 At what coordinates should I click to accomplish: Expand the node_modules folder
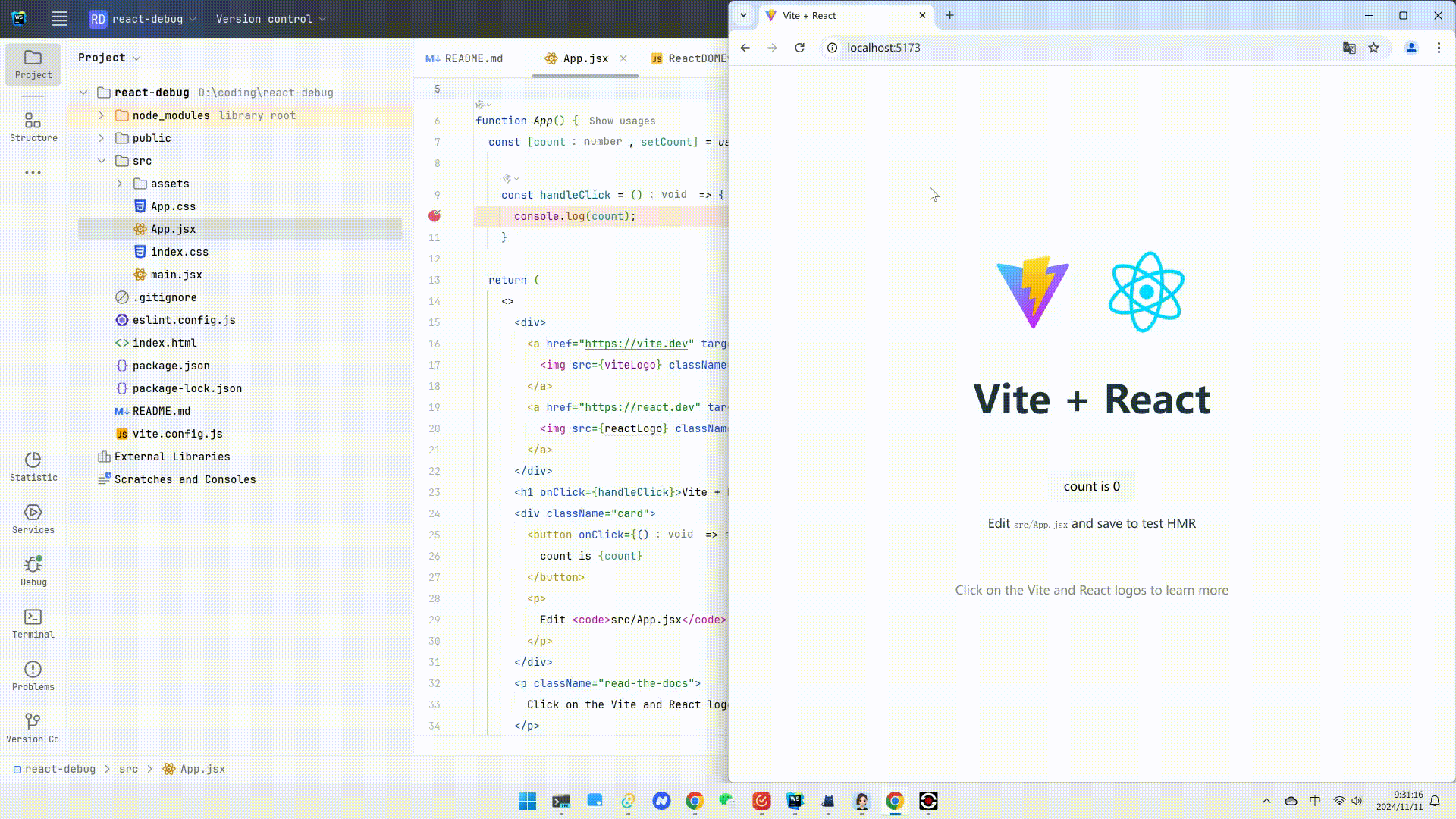102,115
